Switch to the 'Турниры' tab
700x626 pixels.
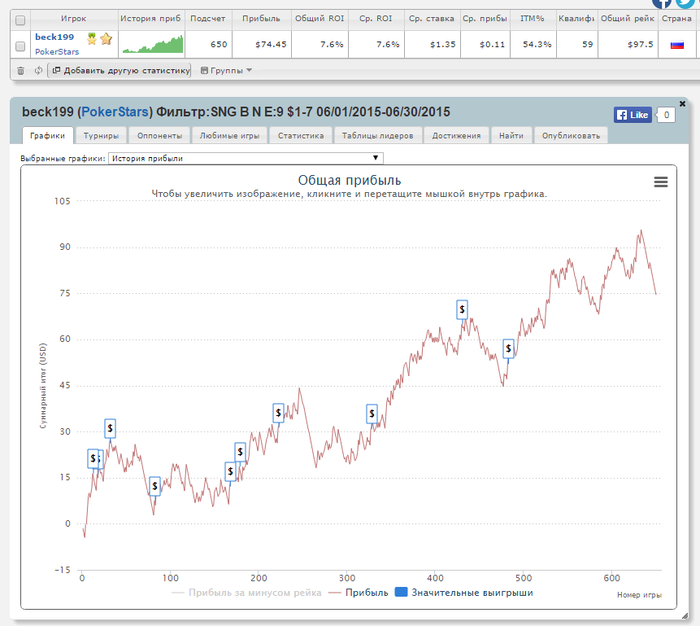[102, 135]
